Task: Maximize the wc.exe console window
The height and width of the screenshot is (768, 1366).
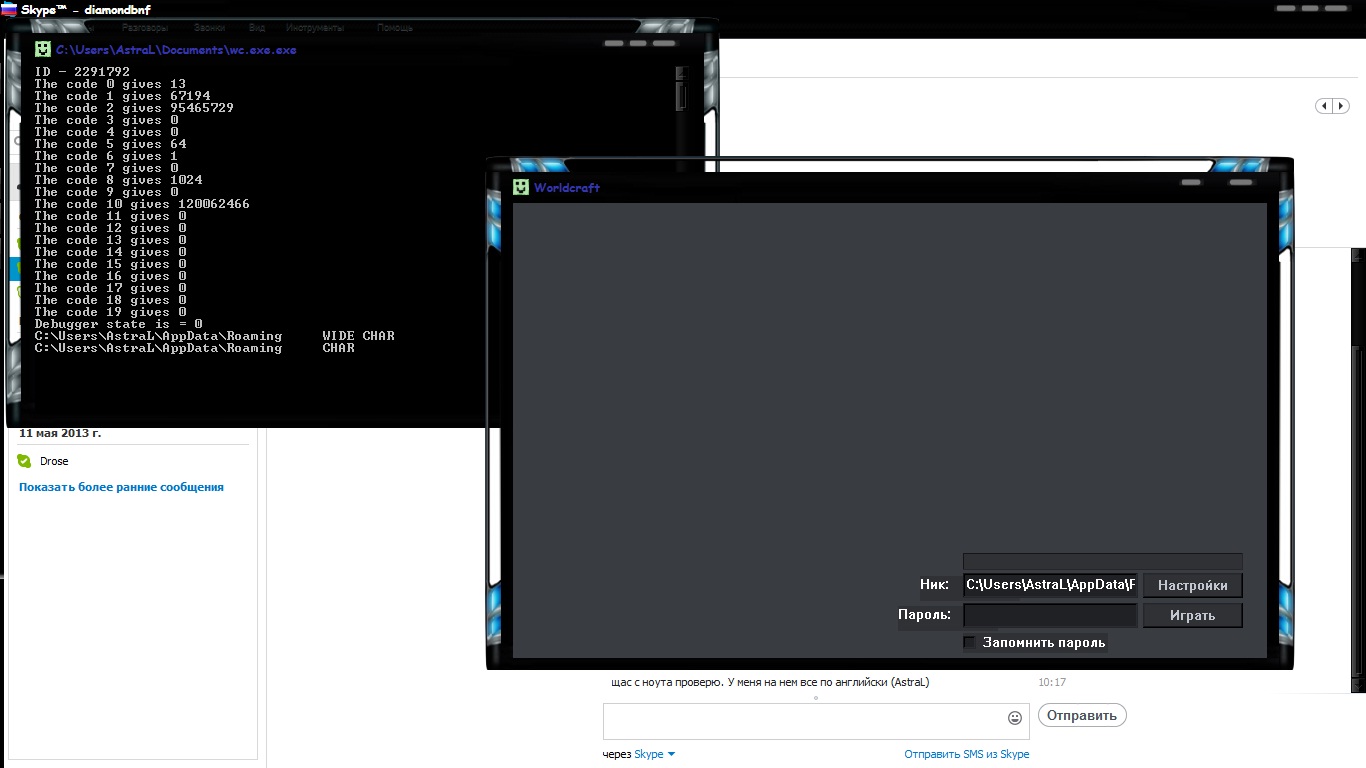Action: click(638, 44)
